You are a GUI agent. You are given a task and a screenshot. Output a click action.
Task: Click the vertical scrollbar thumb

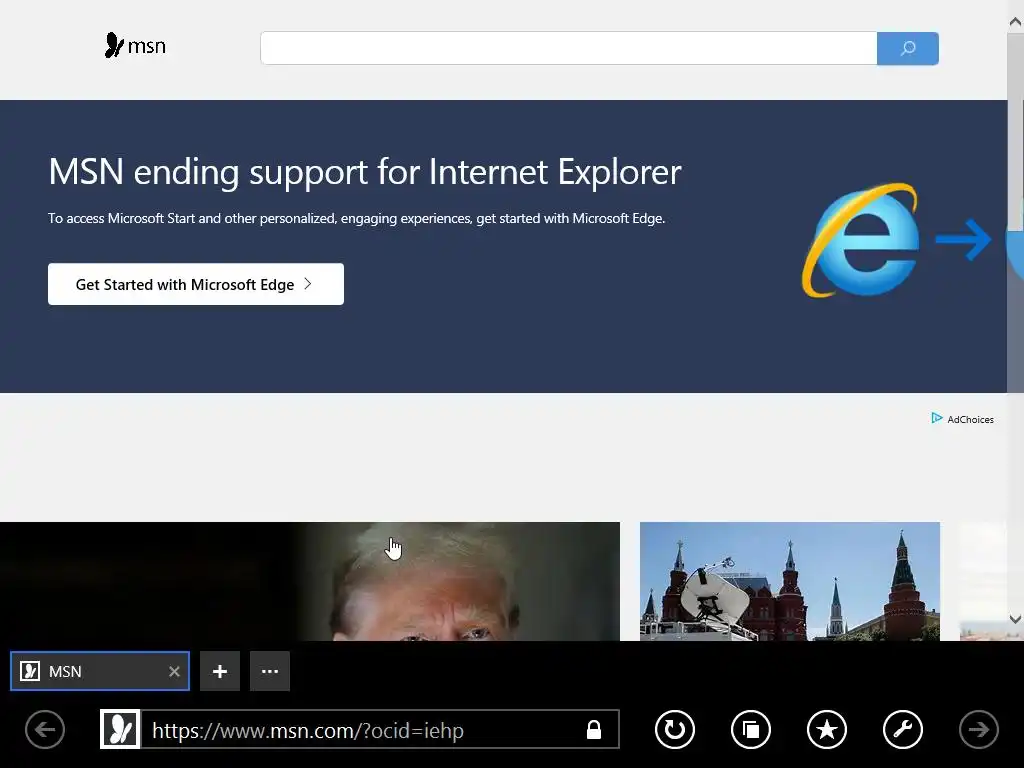(x=1016, y=133)
